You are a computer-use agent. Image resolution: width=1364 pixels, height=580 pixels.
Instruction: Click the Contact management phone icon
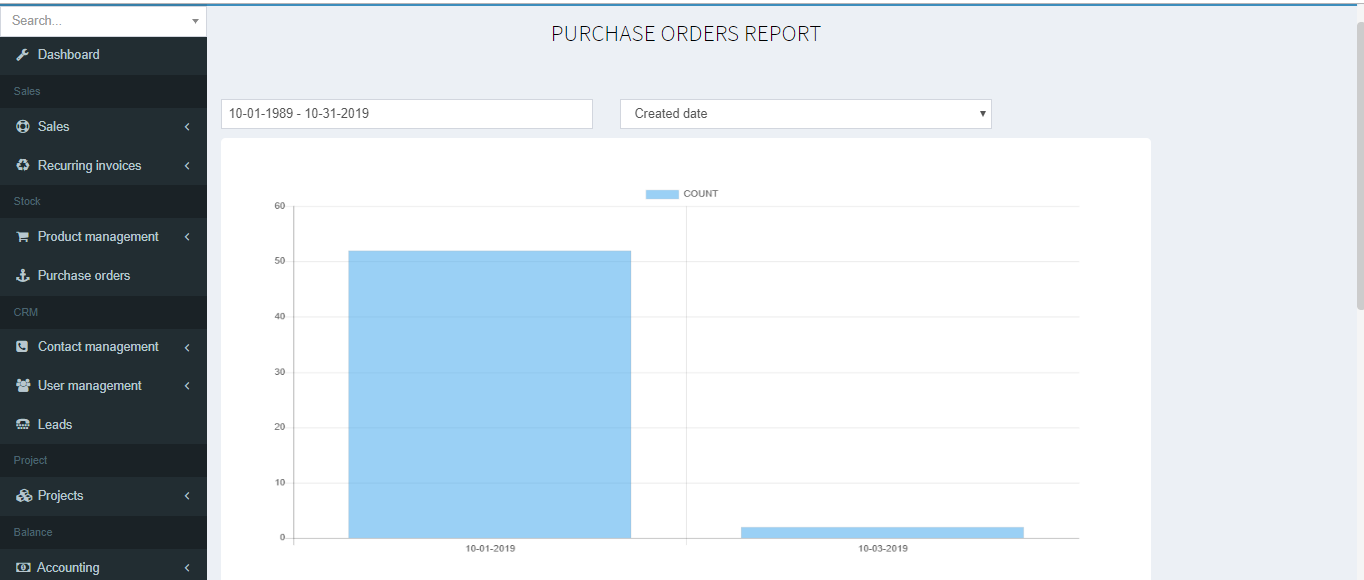(x=23, y=347)
